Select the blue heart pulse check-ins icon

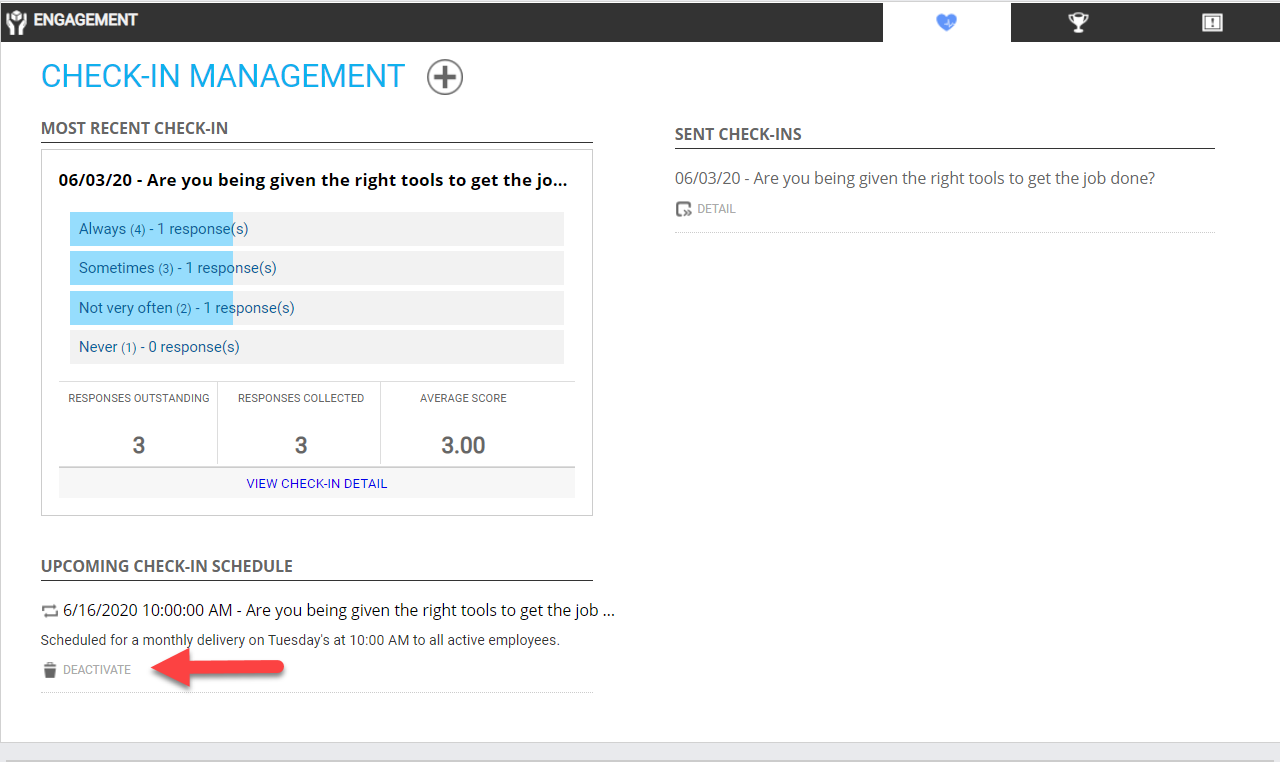tap(945, 21)
